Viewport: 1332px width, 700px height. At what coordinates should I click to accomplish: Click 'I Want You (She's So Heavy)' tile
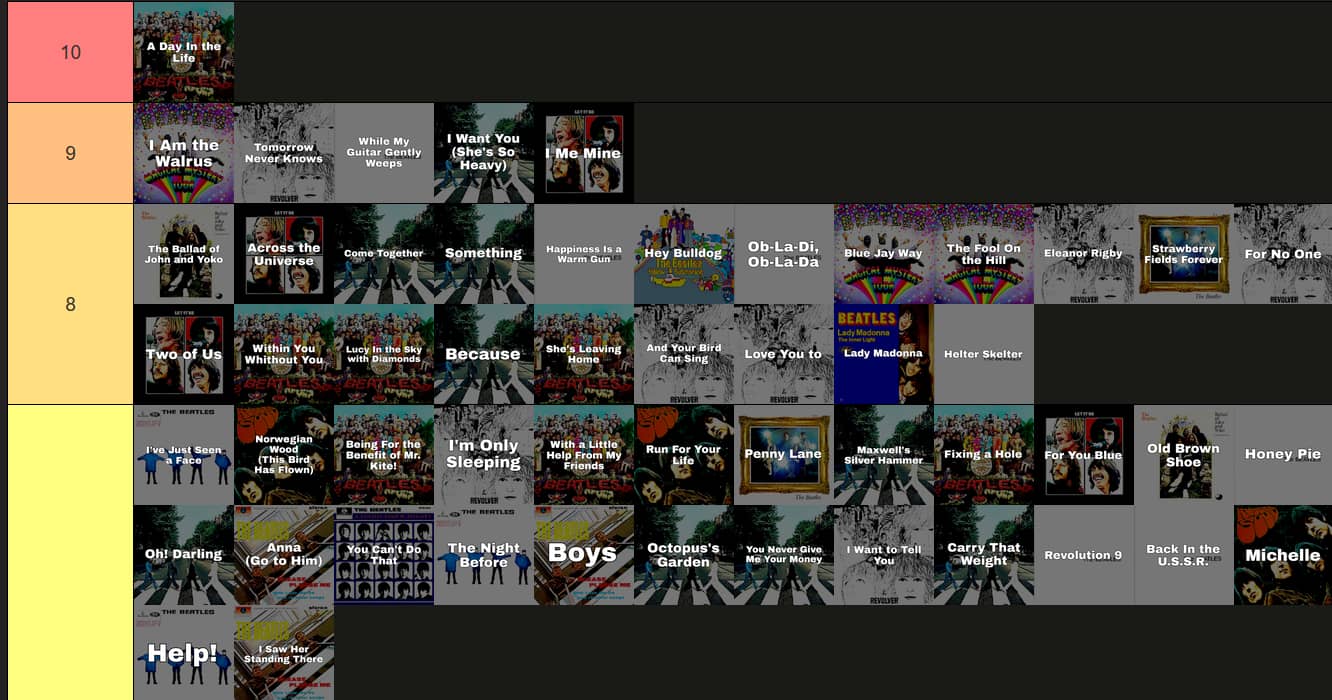[484, 153]
